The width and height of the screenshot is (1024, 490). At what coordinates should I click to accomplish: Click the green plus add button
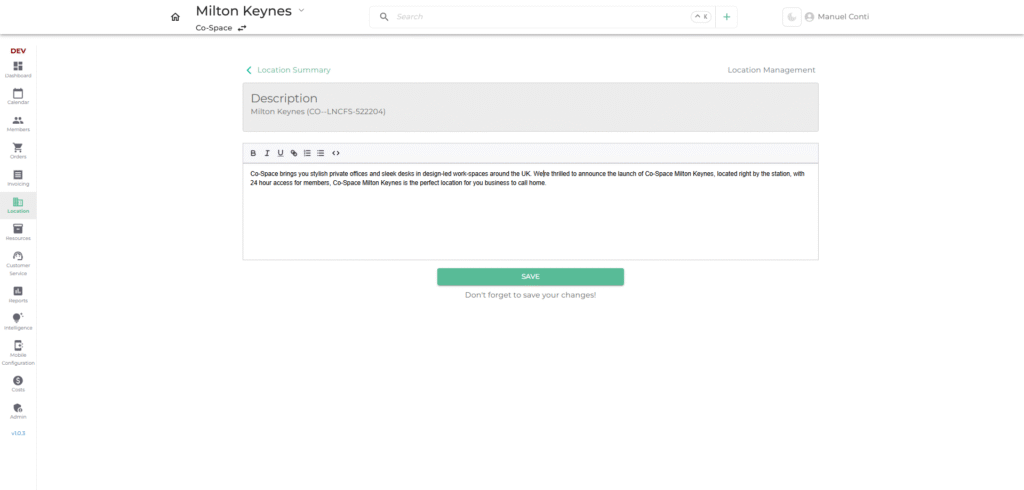tap(727, 17)
